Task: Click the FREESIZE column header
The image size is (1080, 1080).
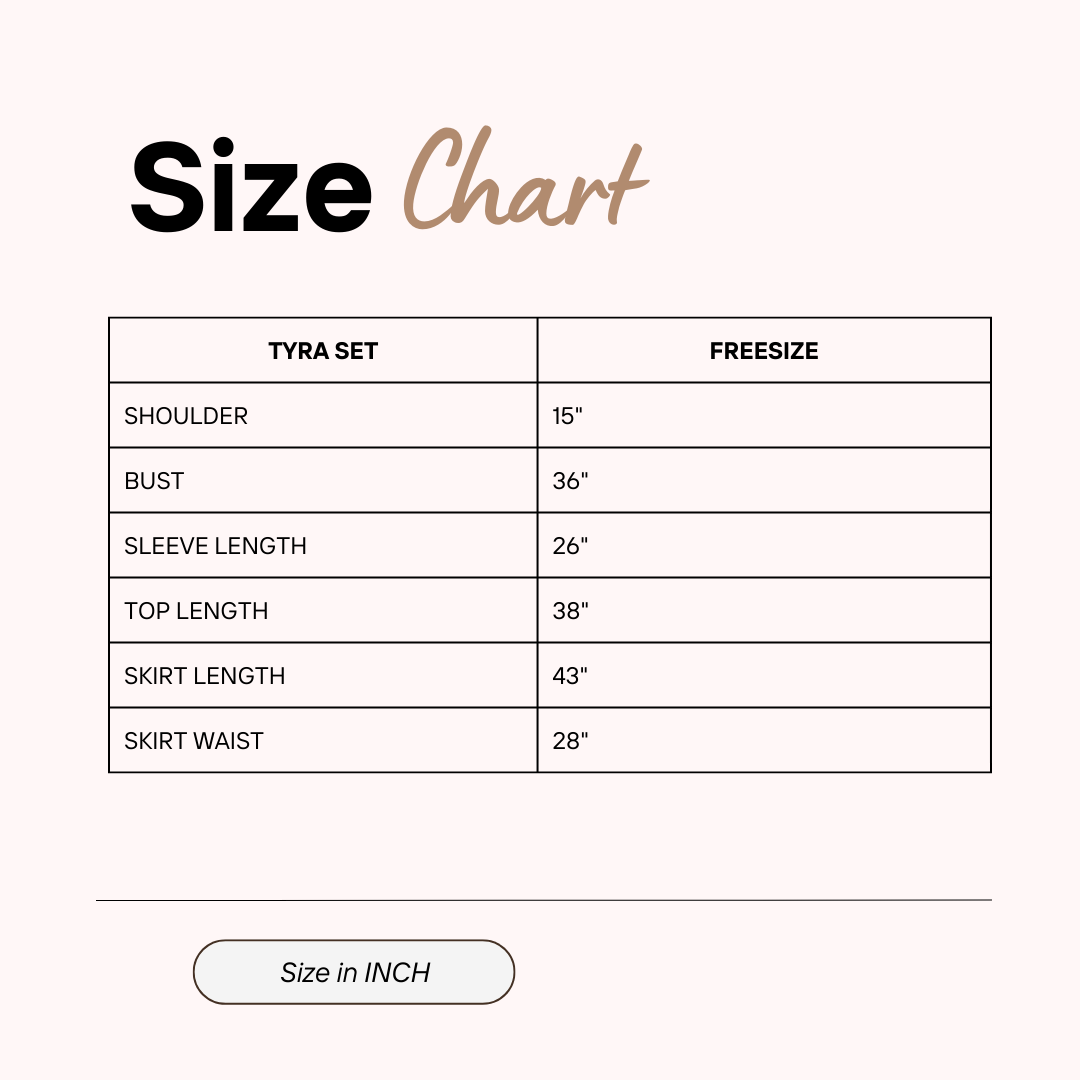Action: click(x=764, y=351)
